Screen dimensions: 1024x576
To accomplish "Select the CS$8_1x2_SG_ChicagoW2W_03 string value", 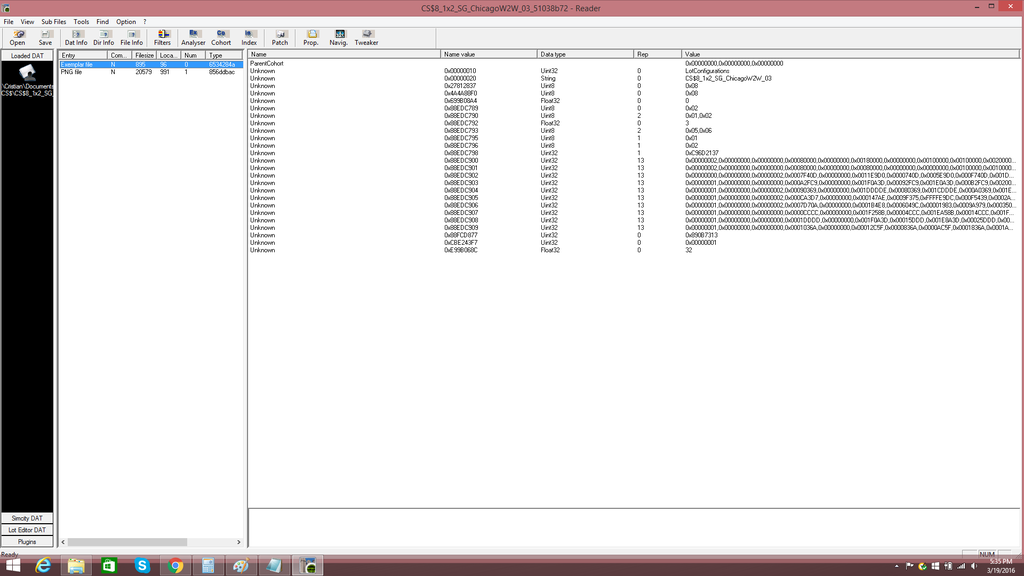I will click(728, 78).
